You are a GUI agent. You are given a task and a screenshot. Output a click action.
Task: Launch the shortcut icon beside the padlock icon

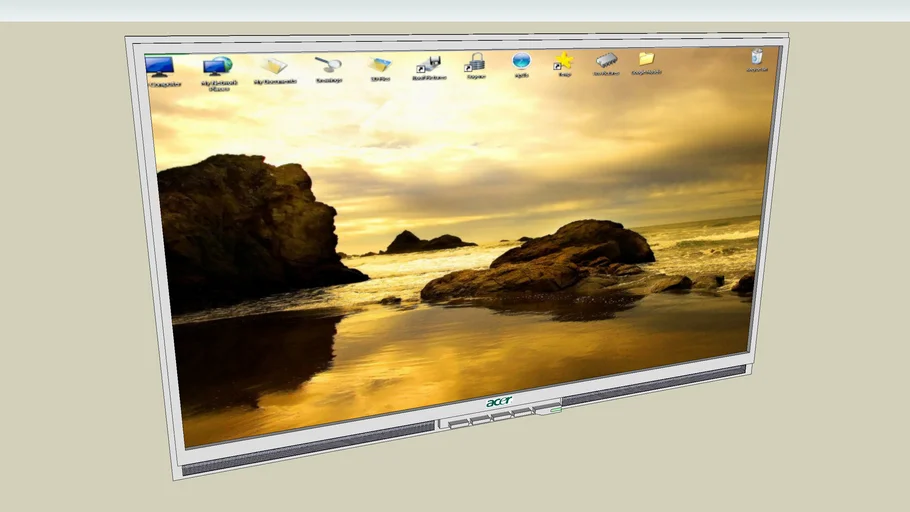pos(429,65)
